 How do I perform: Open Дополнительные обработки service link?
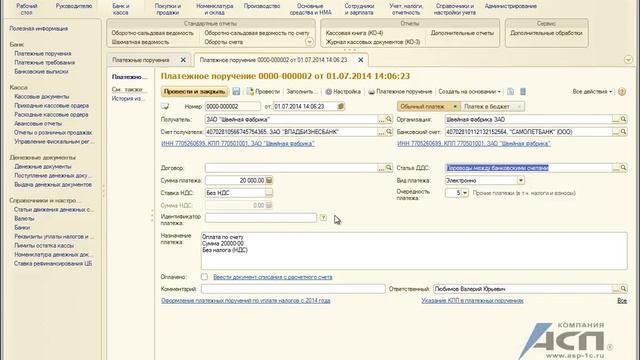coord(546,33)
